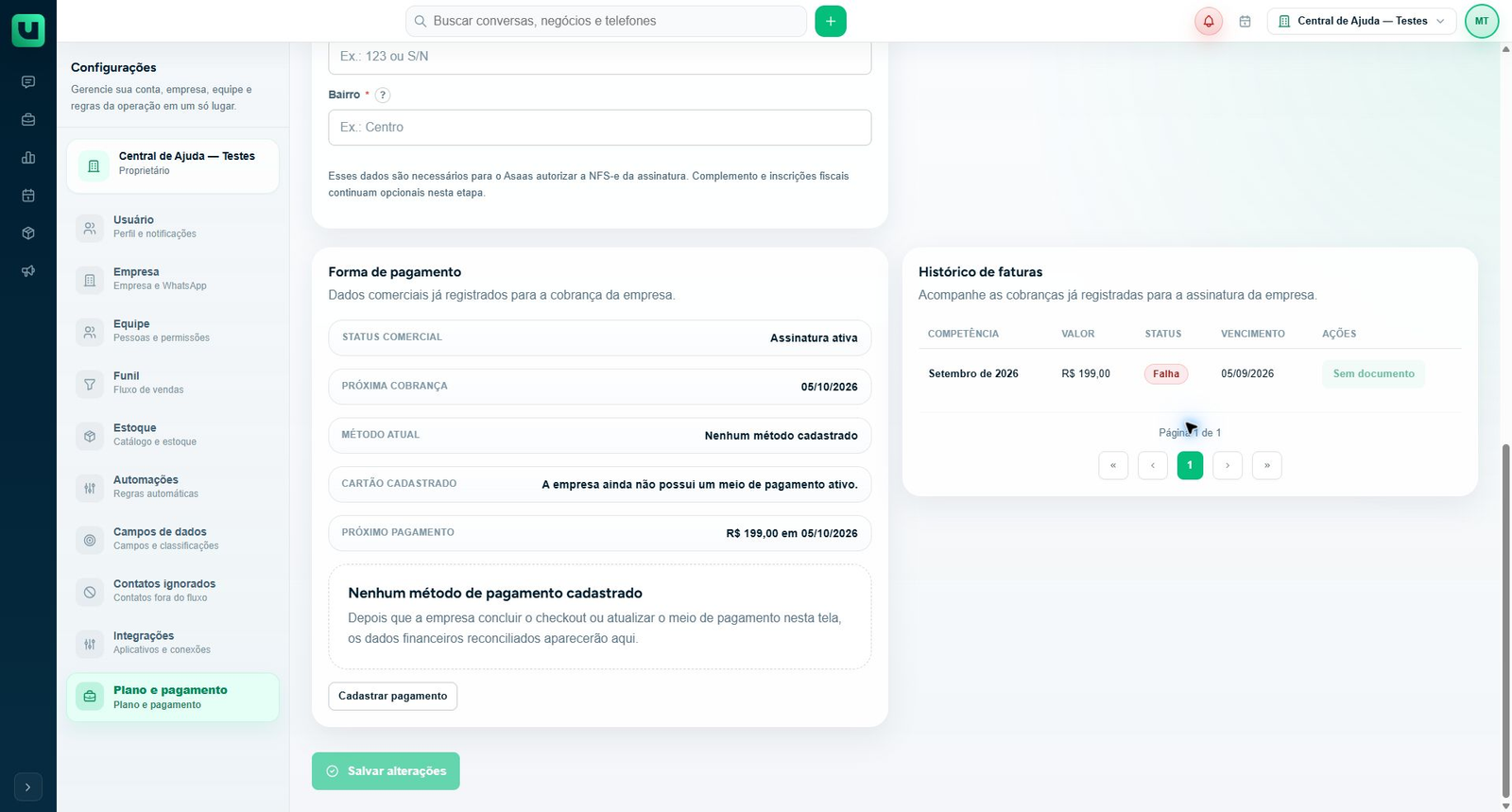
Task: Go to first invoice page («)
Action: (x=1113, y=465)
